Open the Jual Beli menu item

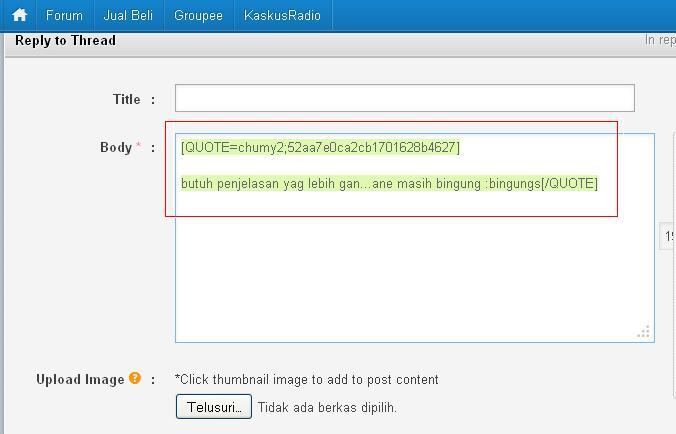coord(128,16)
